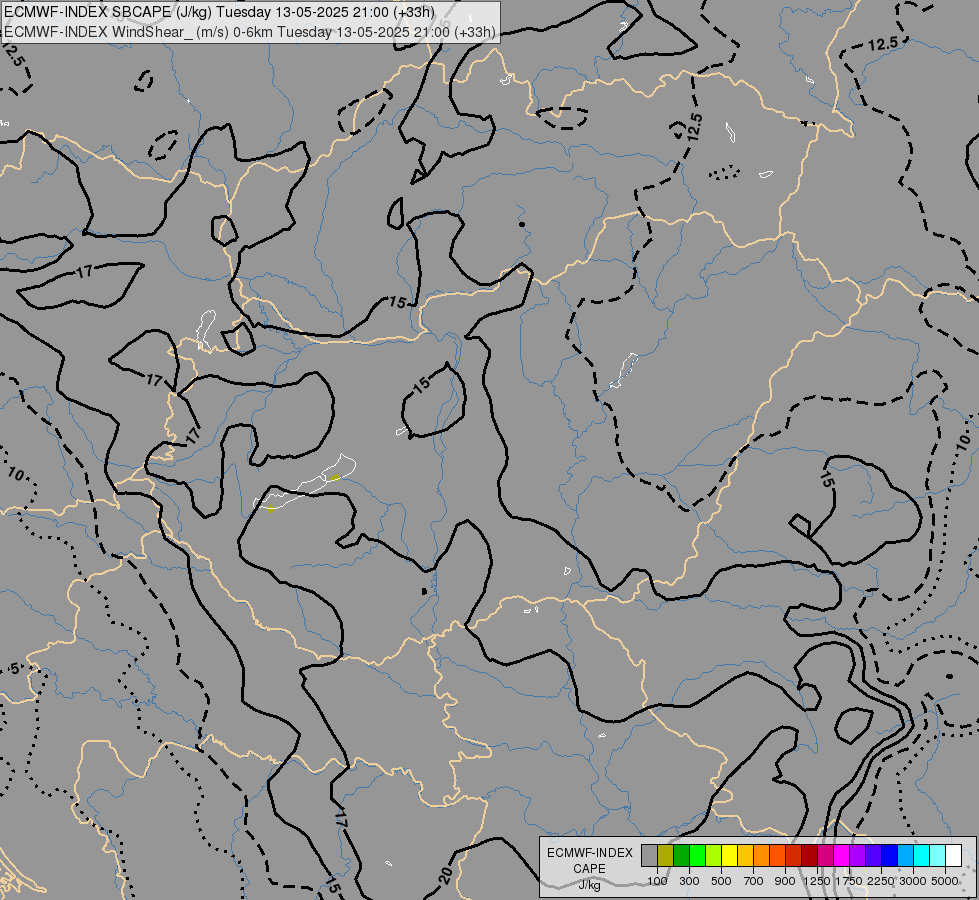The image size is (979, 900).
Task: Select the cyan swatch right of 3000
Action: (x=922, y=856)
